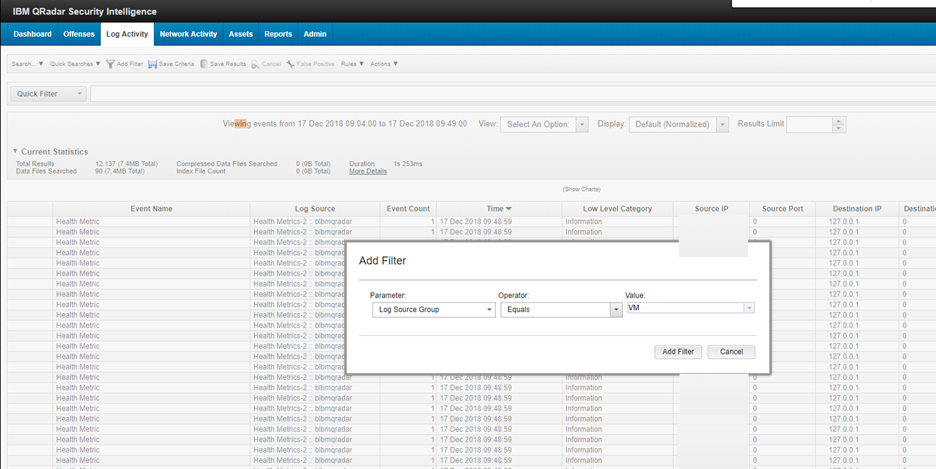Screen dimensions: 936x469
Task: Switch to the Offenses tab
Action: (79, 34)
